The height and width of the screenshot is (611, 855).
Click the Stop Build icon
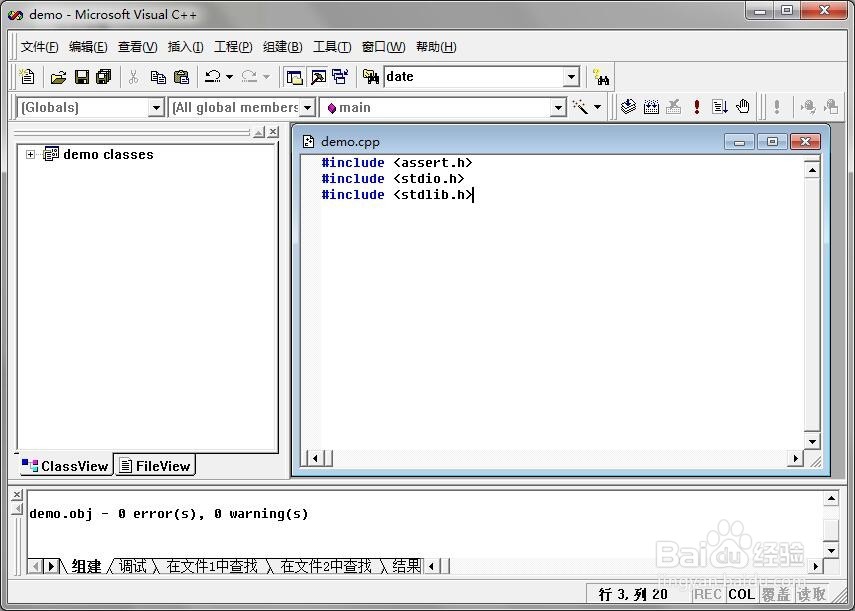(674, 106)
